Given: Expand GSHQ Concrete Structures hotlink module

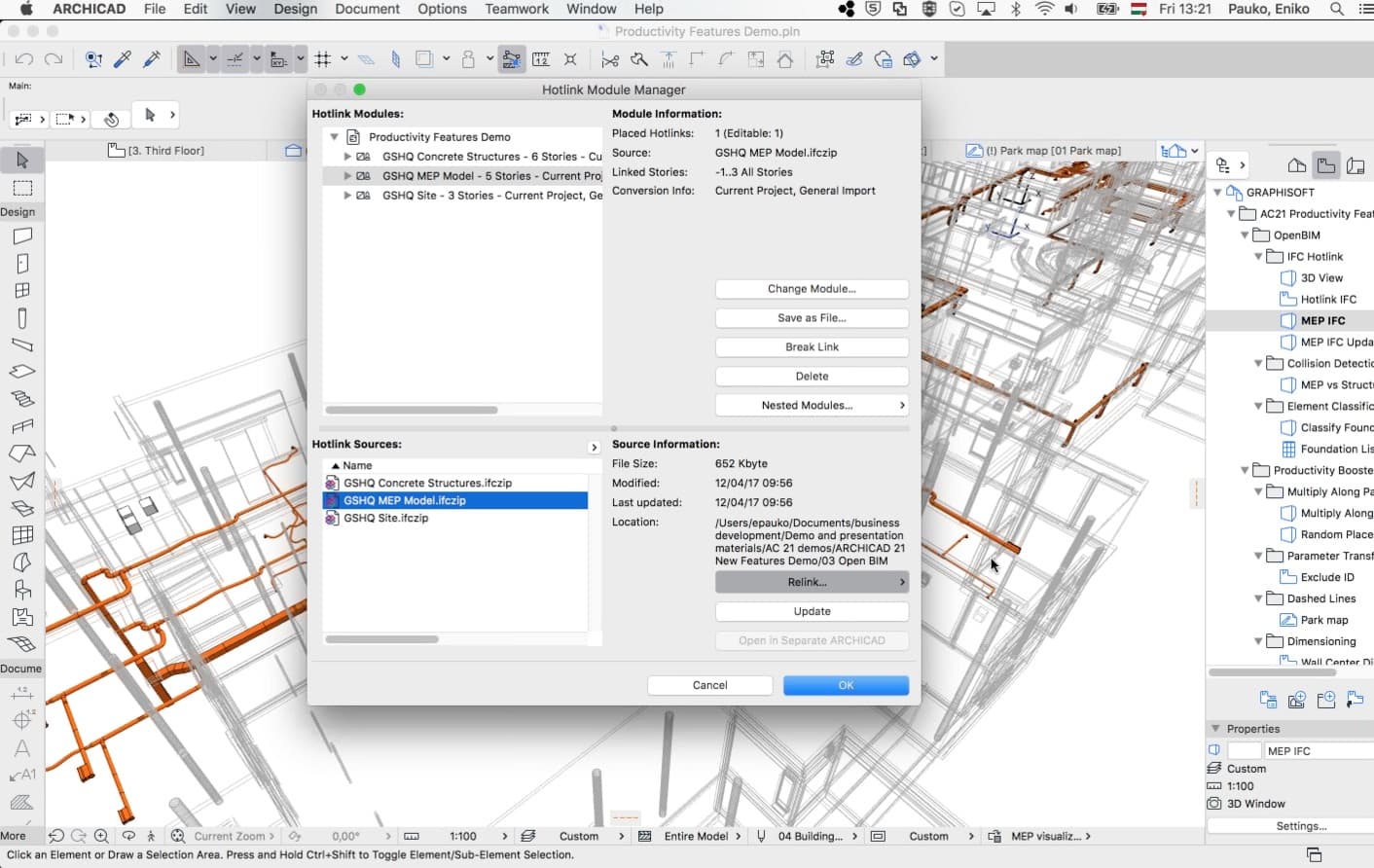Looking at the screenshot, I should pyautogui.click(x=347, y=157).
